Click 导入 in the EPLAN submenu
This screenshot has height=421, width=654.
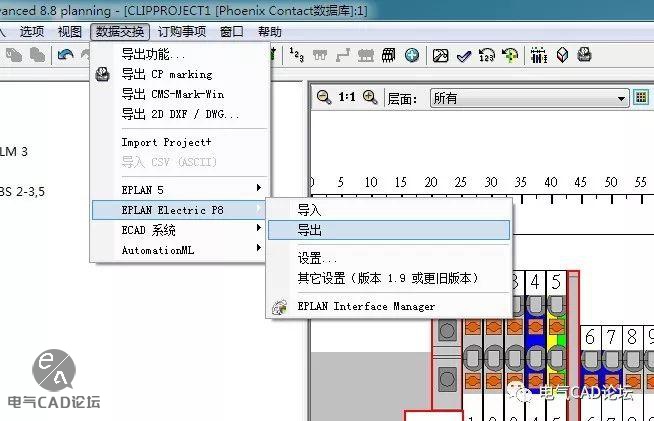click(x=389, y=210)
